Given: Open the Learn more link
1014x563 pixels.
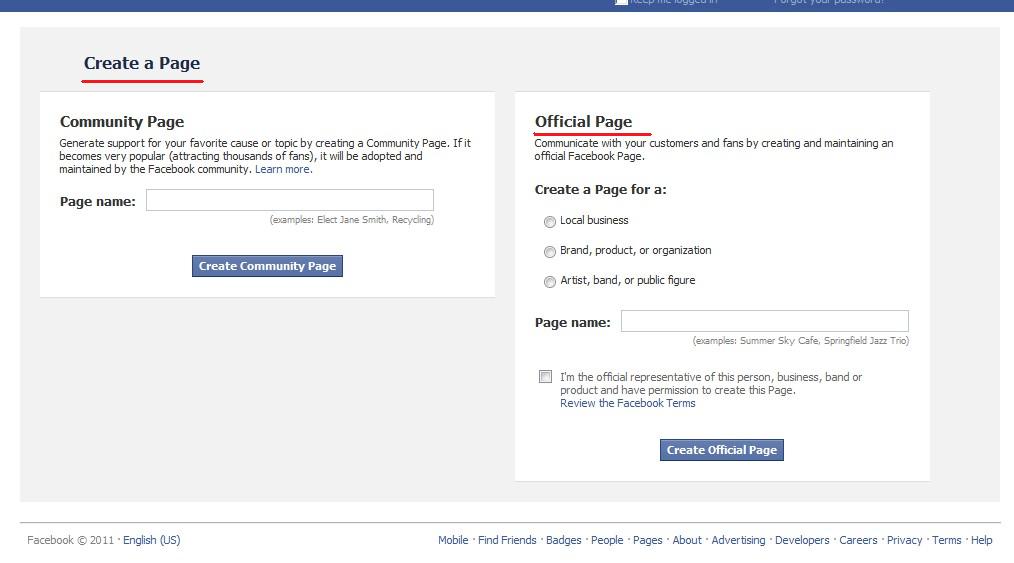Looking at the screenshot, I should pos(282,169).
